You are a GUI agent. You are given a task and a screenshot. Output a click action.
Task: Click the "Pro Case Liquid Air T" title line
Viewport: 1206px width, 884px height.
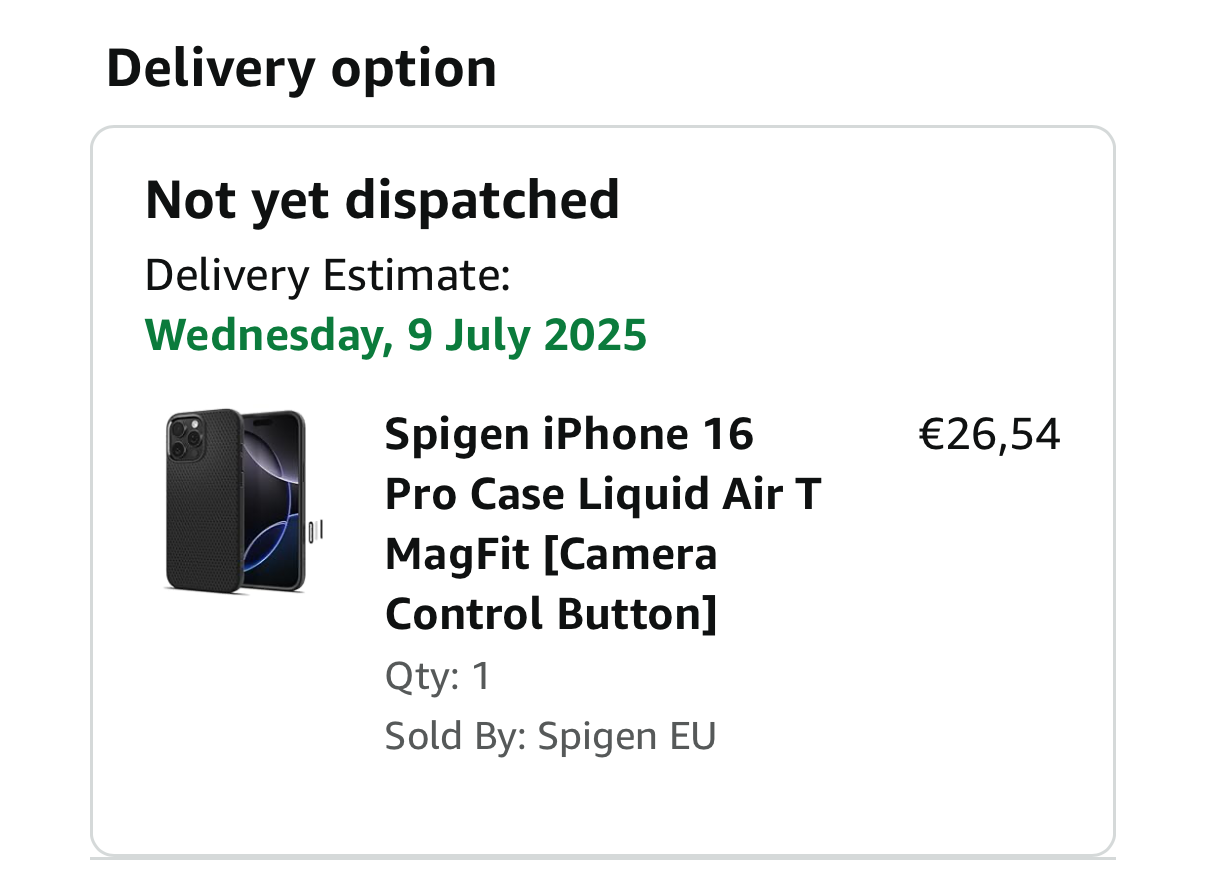coord(602,495)
